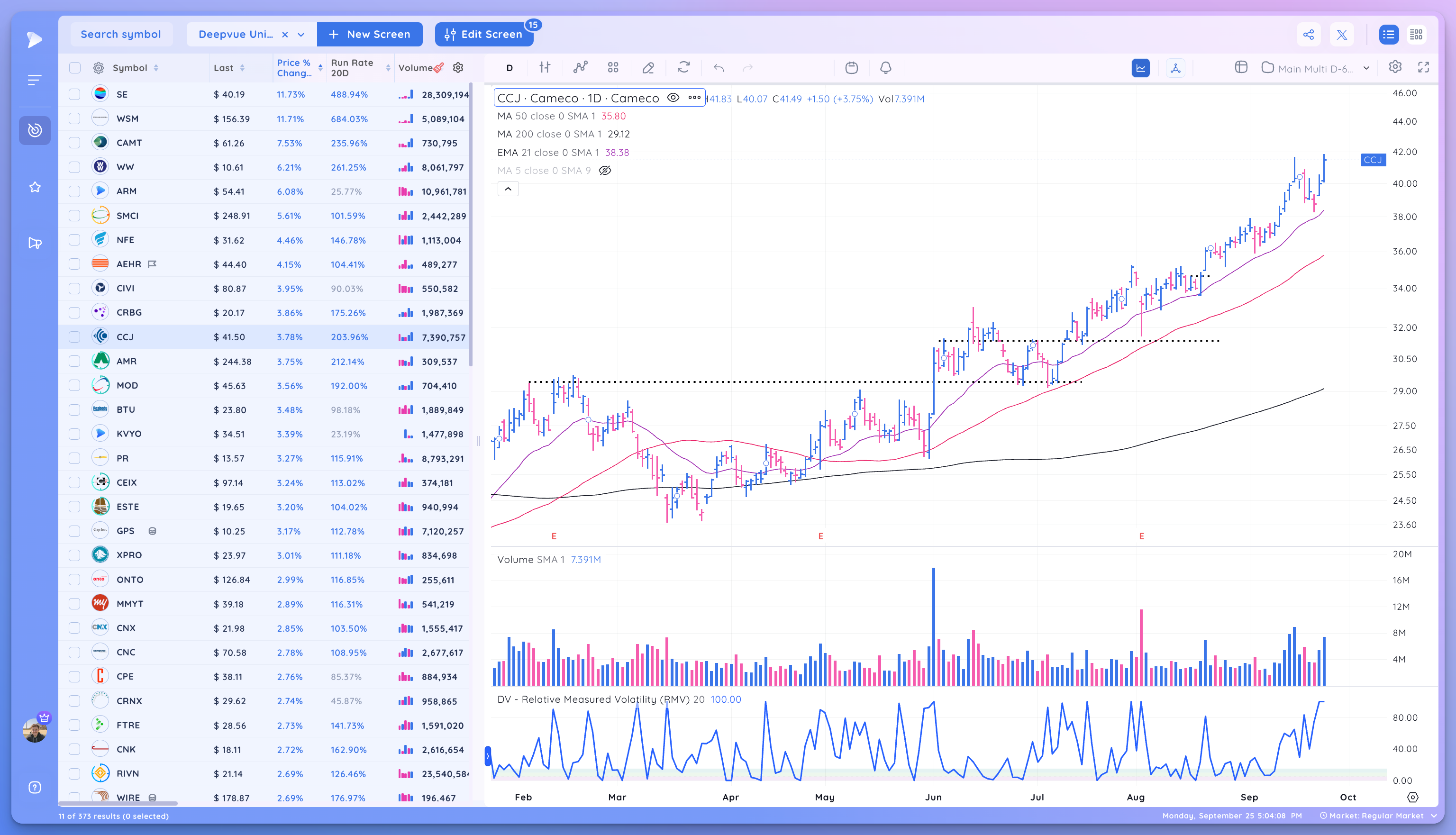
Task: Select the D daily timeframe
Action: pos(509,68)
